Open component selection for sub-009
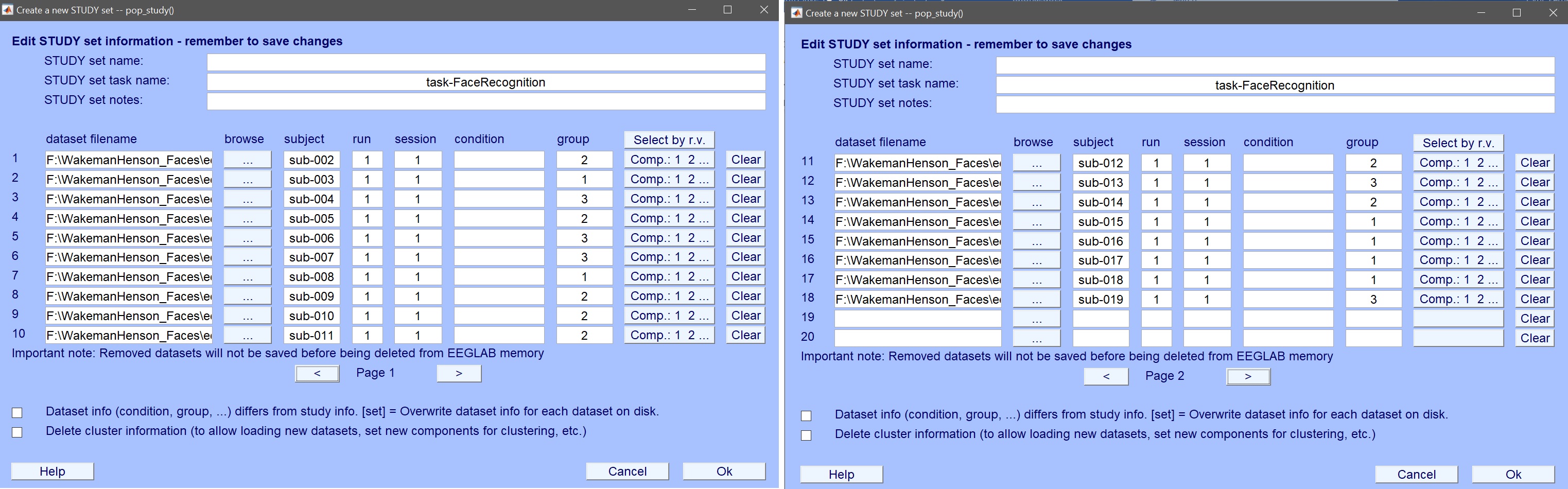Viewport: 1568px width, 489px height. click(669, 296)
